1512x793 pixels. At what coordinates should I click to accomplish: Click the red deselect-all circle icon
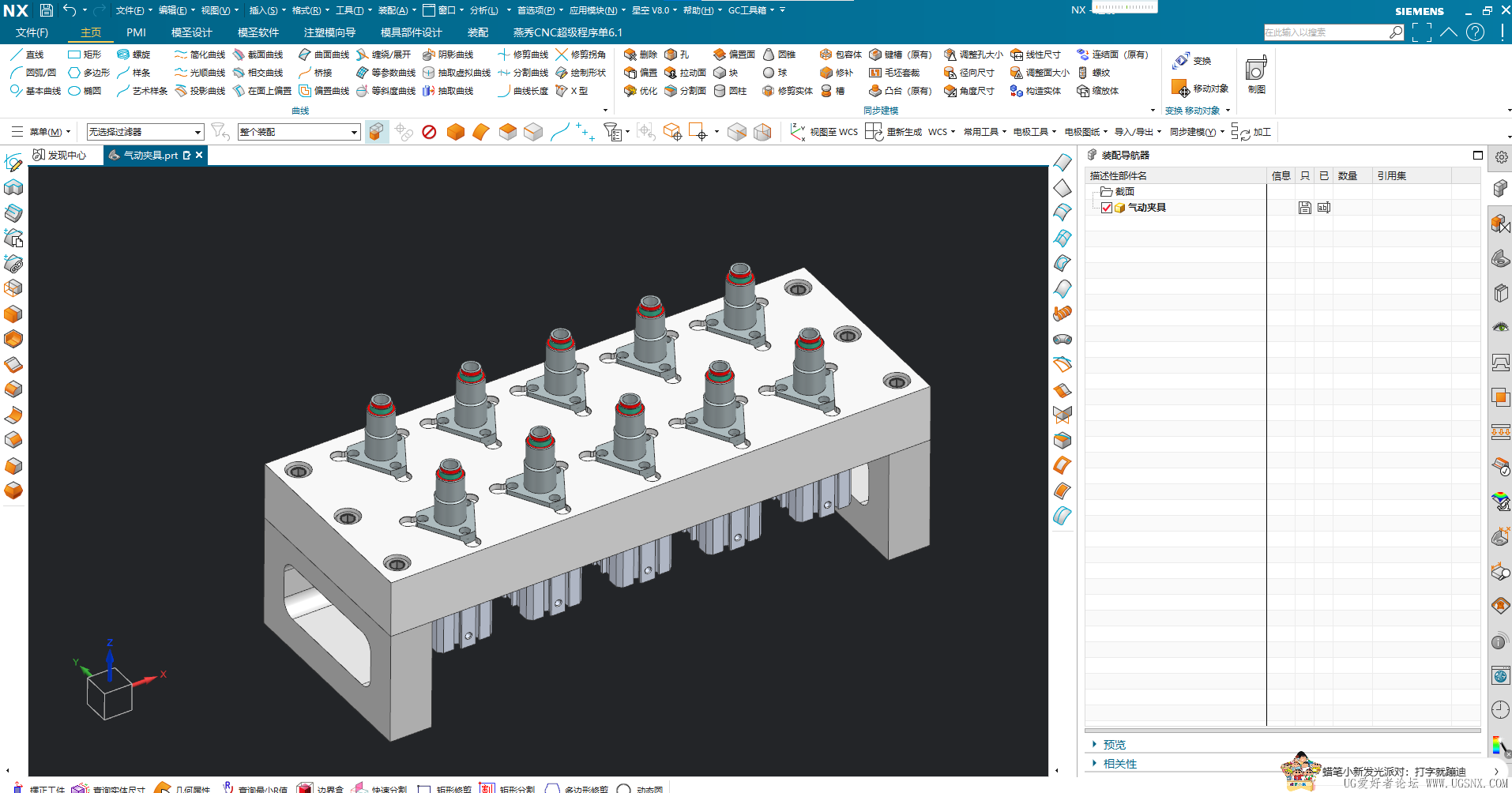point(429,132)
